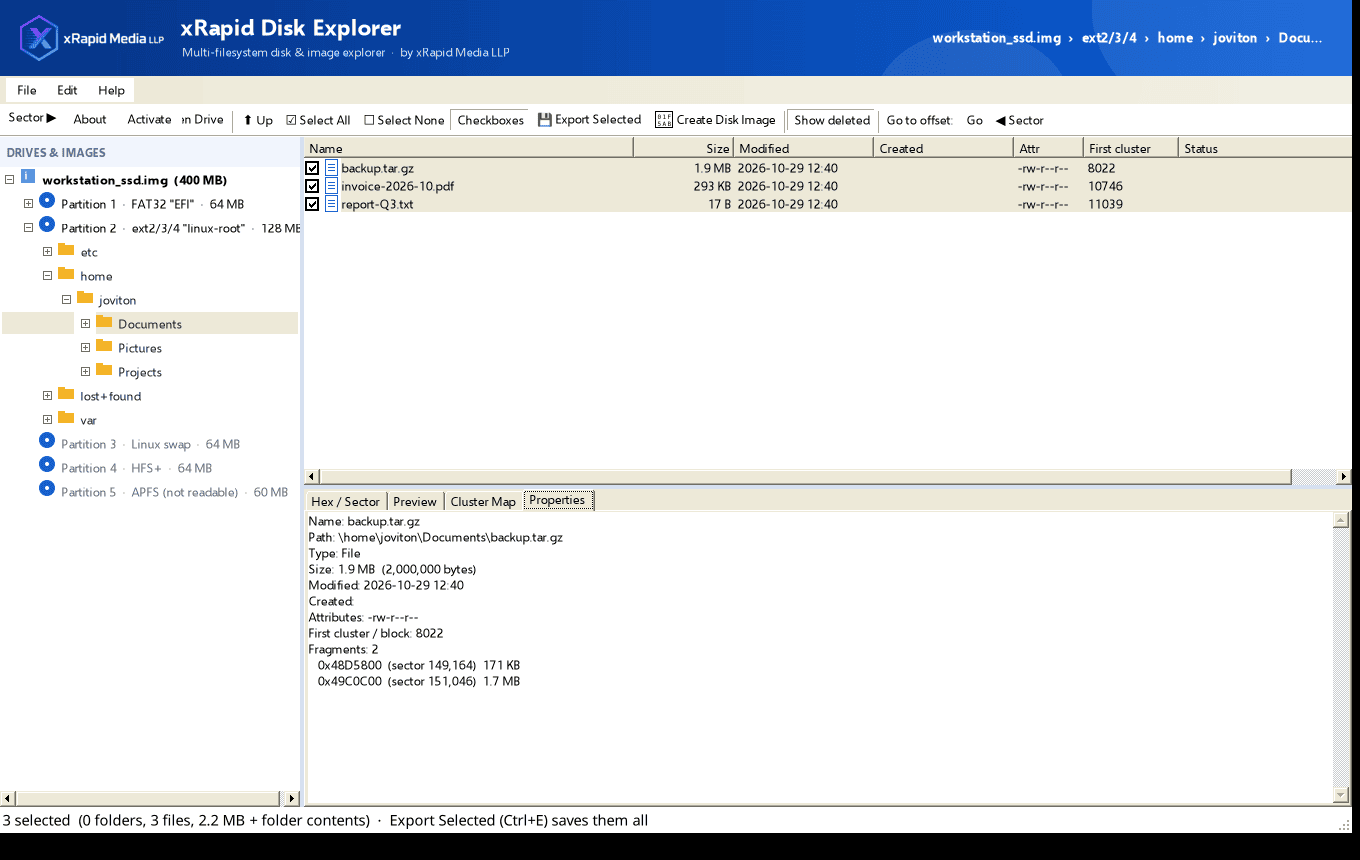This screenshot has width=1360, height=860.
Task: Click the Partition 5 APFS disk icon
Action: tap(47, 488)
